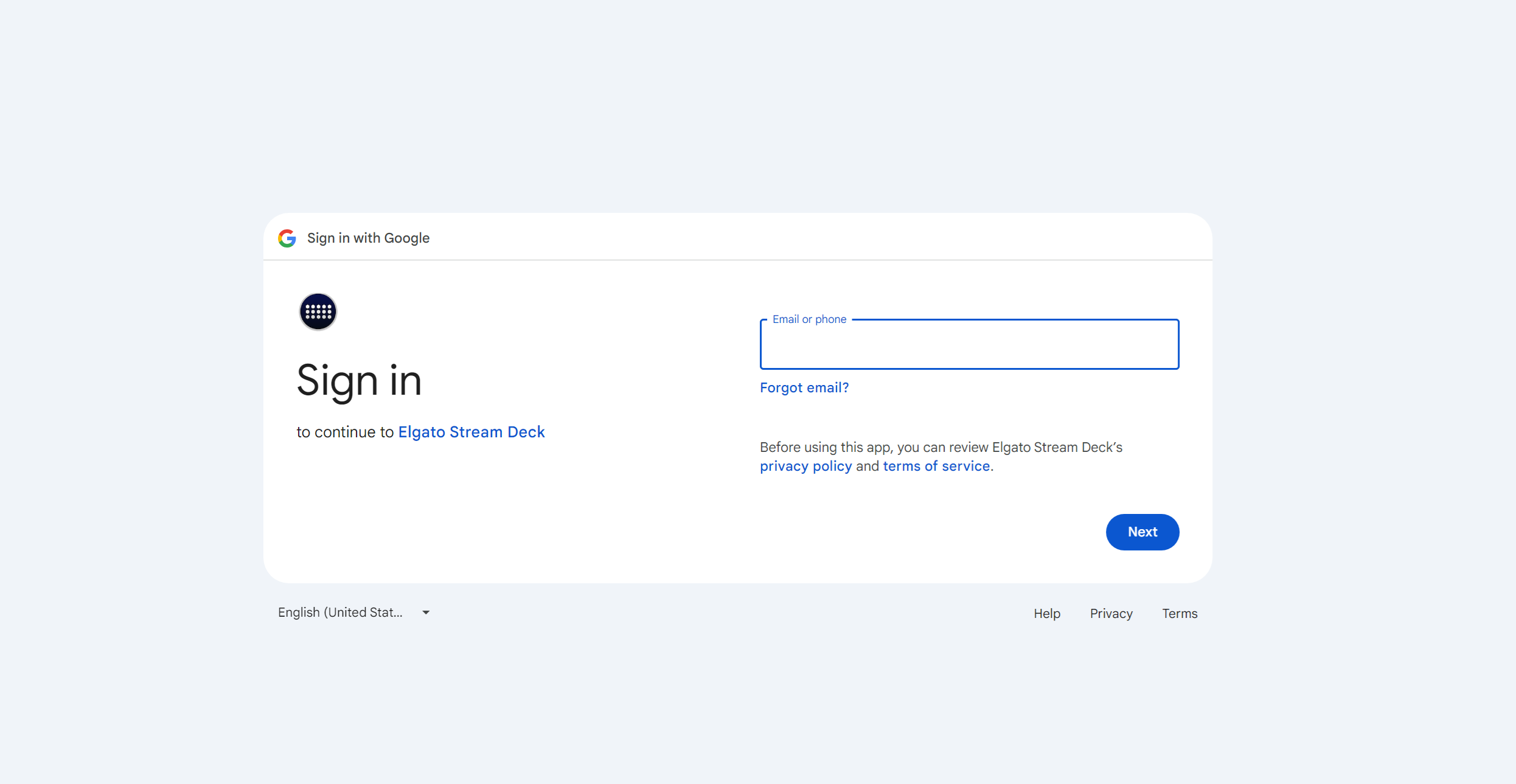The width and height of the screenshot is (1516, 784).
Task: Click the 'to continue to' text
Action: tap(346, 432)
